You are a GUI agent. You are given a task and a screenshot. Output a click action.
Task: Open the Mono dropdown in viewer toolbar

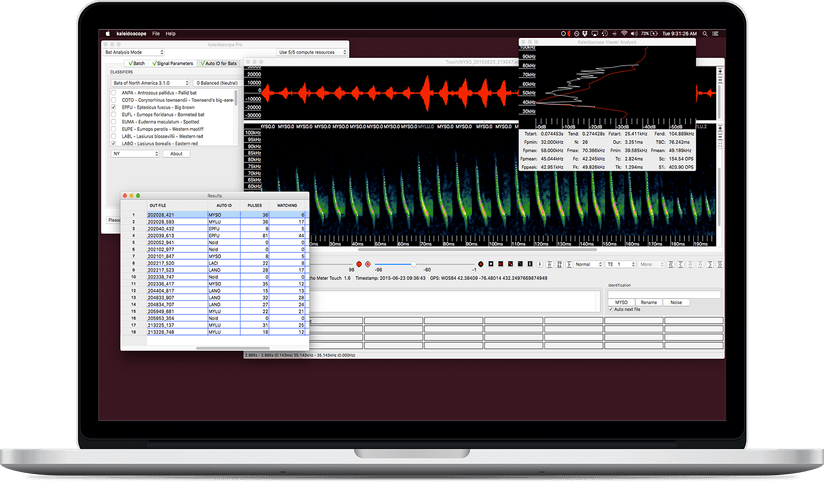[x=652, y=264]
